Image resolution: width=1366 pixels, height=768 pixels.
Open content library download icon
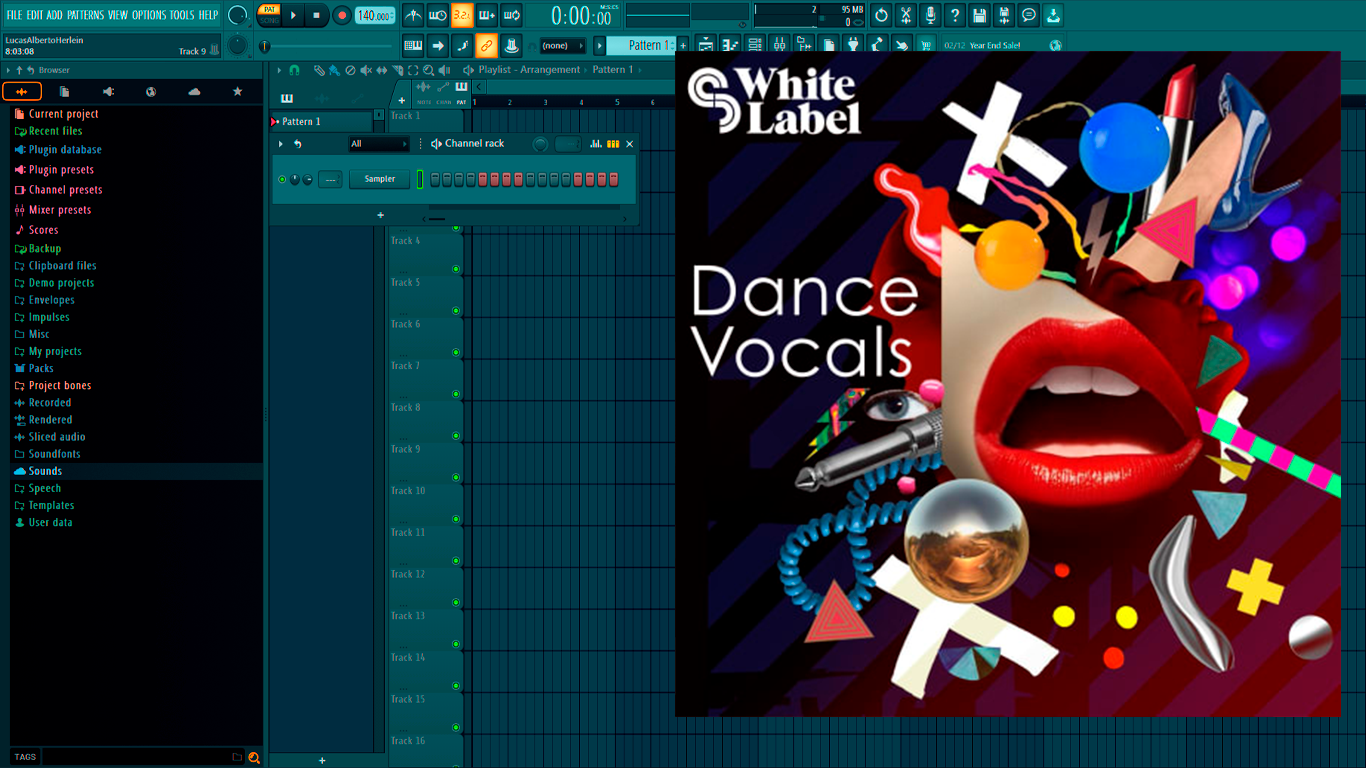point(1052,15)
